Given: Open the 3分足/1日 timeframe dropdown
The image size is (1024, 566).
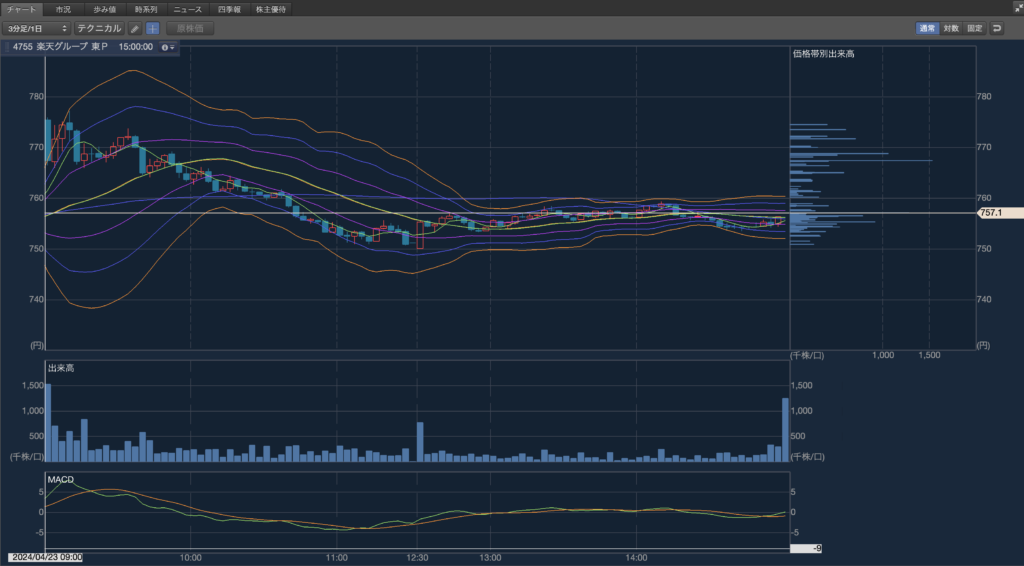Looking at the screenshot, I should (x=37, y=29).
